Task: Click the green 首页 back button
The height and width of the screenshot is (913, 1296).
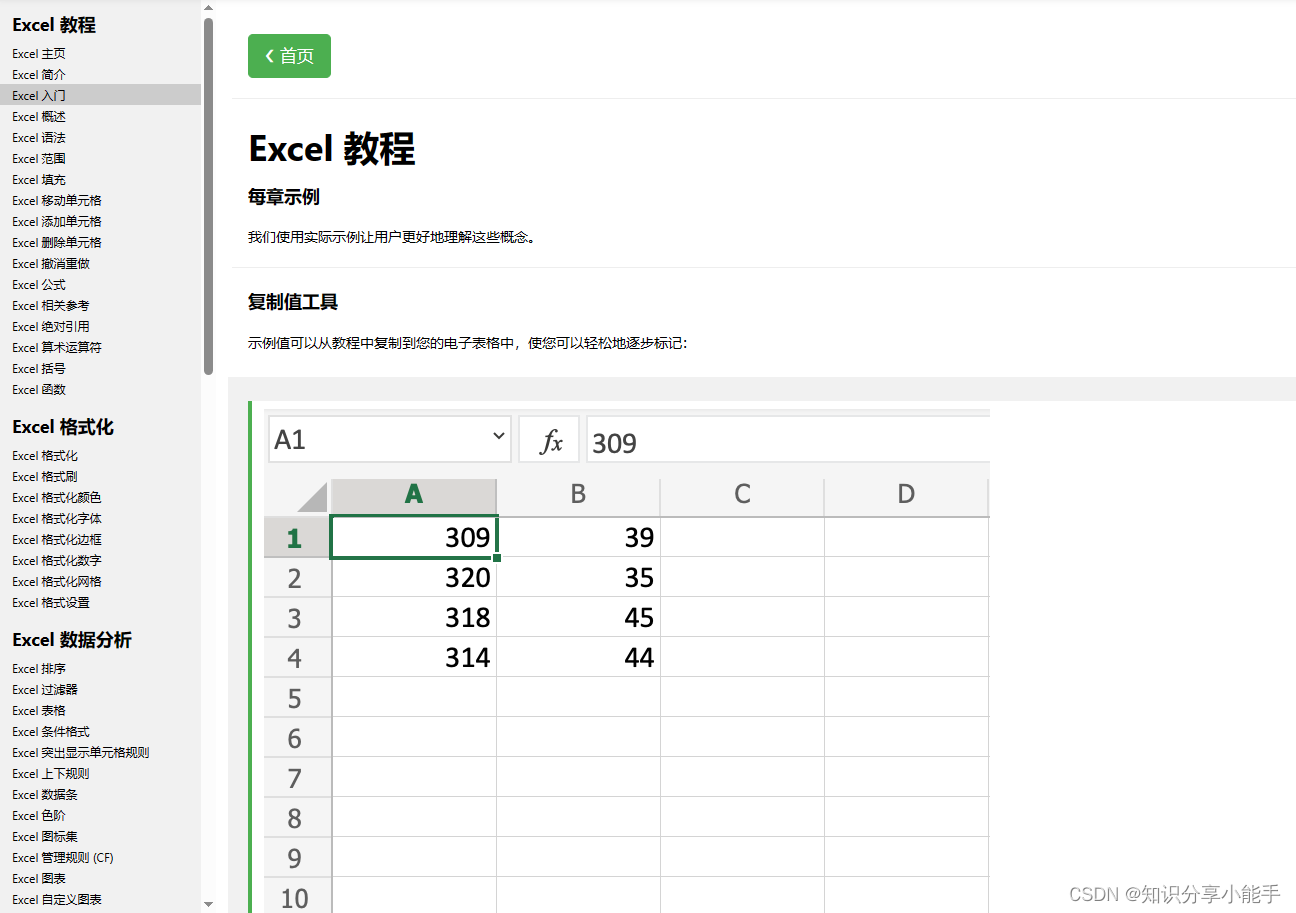Action: [289, 56]
